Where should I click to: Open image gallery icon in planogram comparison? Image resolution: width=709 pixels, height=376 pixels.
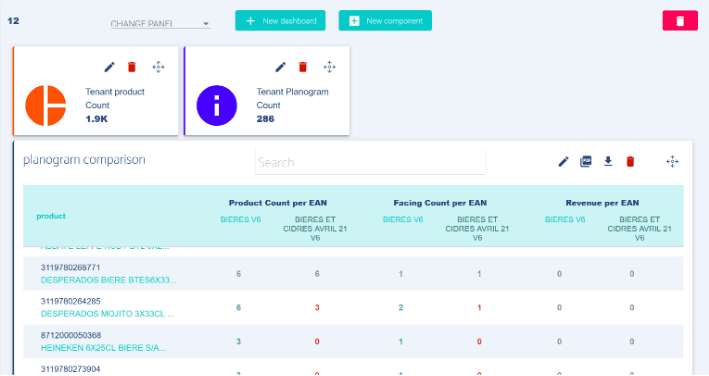[586, 161]
